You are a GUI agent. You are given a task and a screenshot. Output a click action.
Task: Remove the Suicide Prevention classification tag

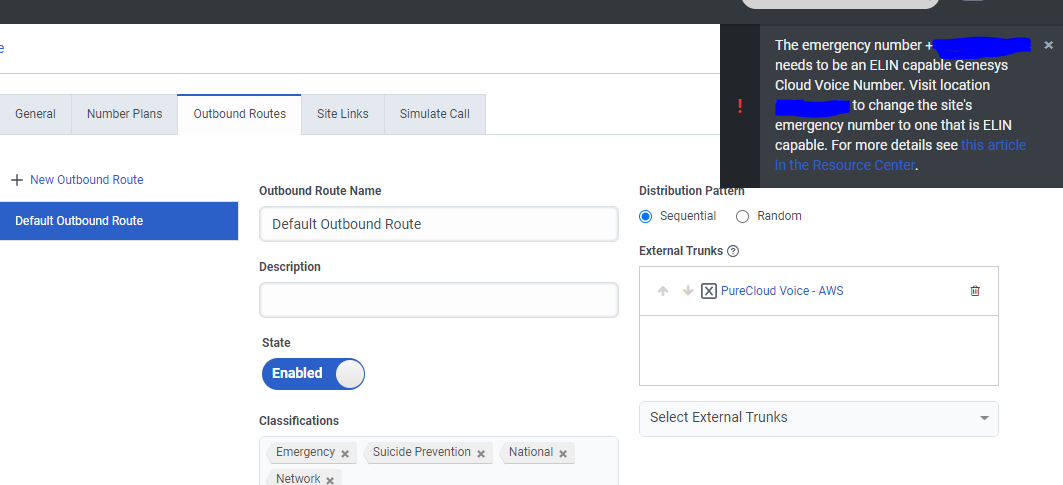click(x=481, y=453)
